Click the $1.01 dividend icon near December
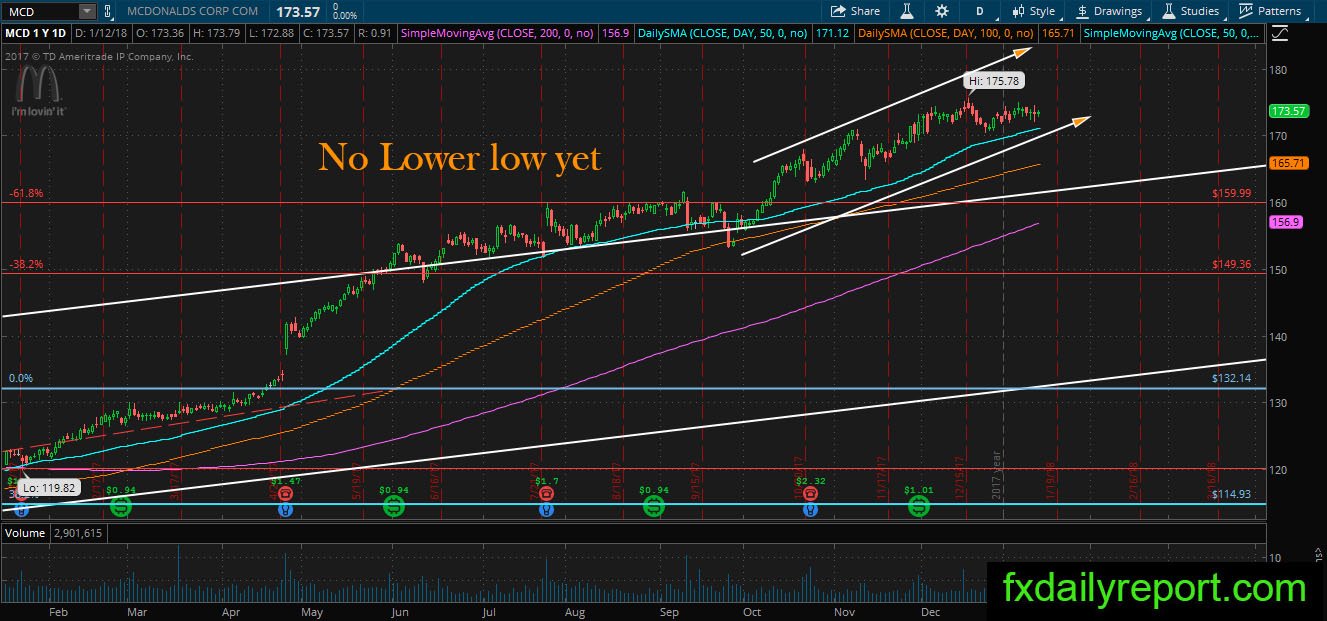Screen dimensions: 1327x621 click(918, 507)
